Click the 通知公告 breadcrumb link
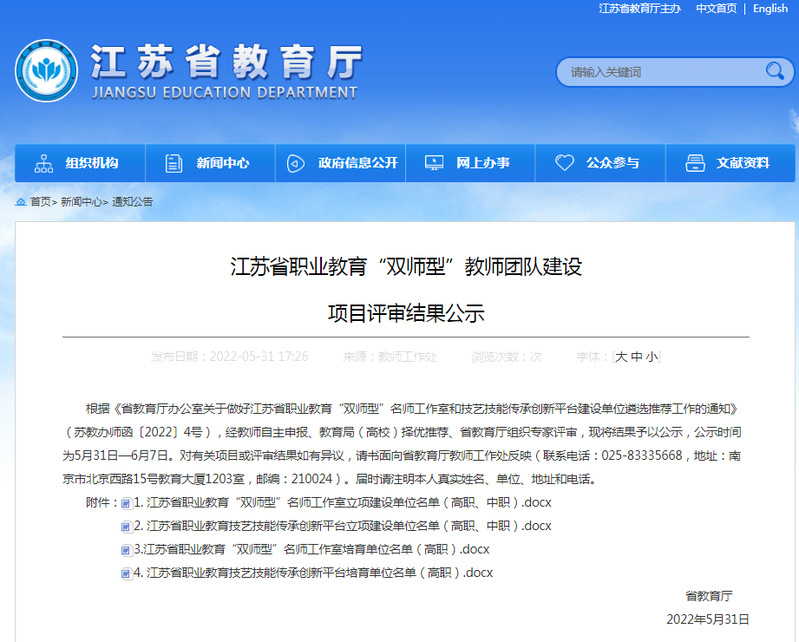This screenshot has height=642, width=799. pos(132,201)
